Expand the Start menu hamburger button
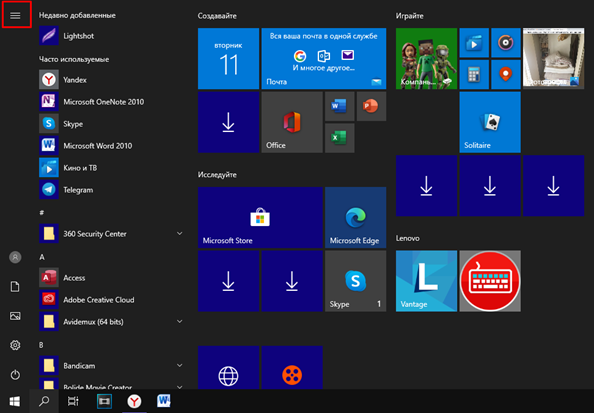The width and height of the screenshot is (594, 413). [x=15, y=15]
